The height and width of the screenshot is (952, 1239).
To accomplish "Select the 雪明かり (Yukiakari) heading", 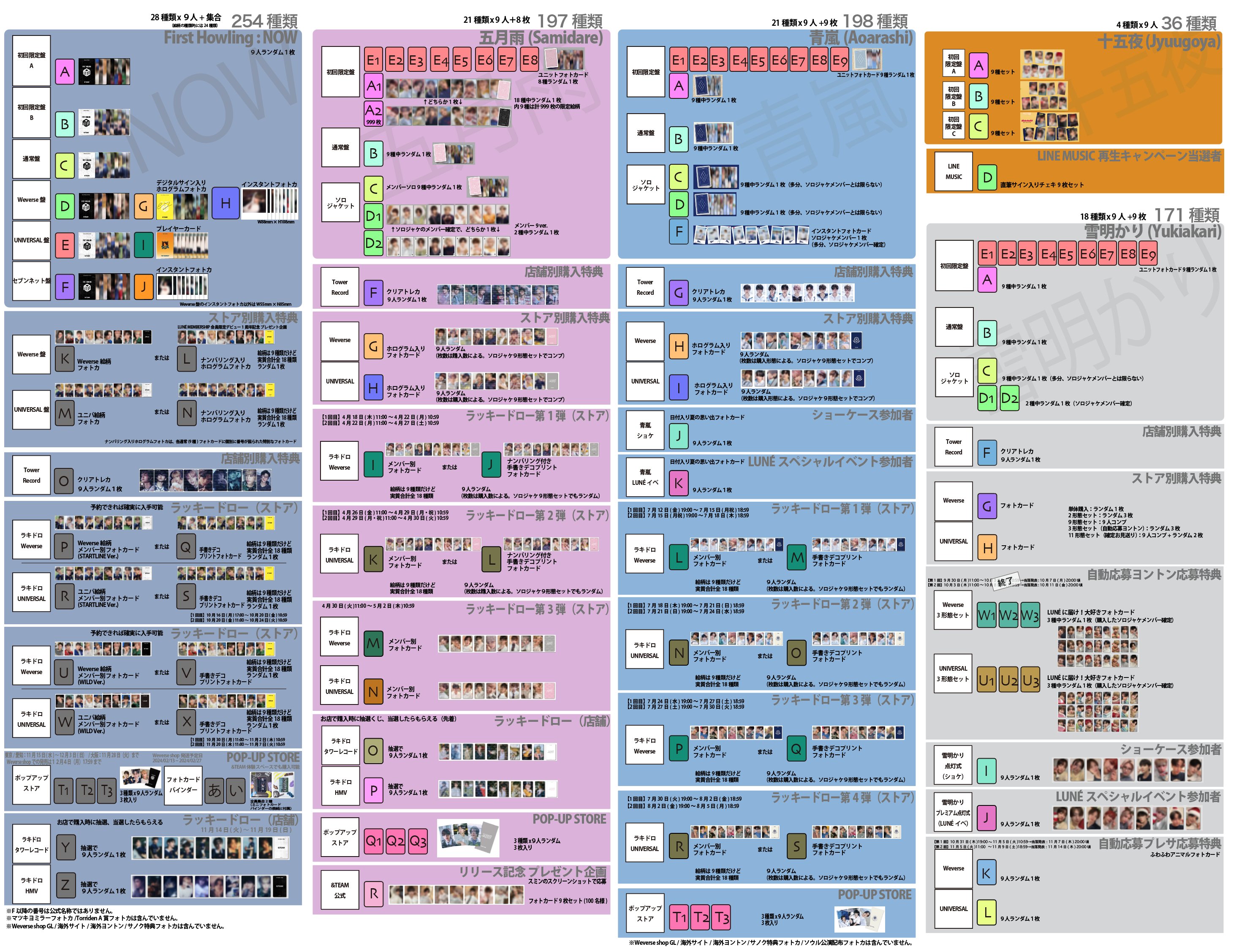I will 1152,231.
